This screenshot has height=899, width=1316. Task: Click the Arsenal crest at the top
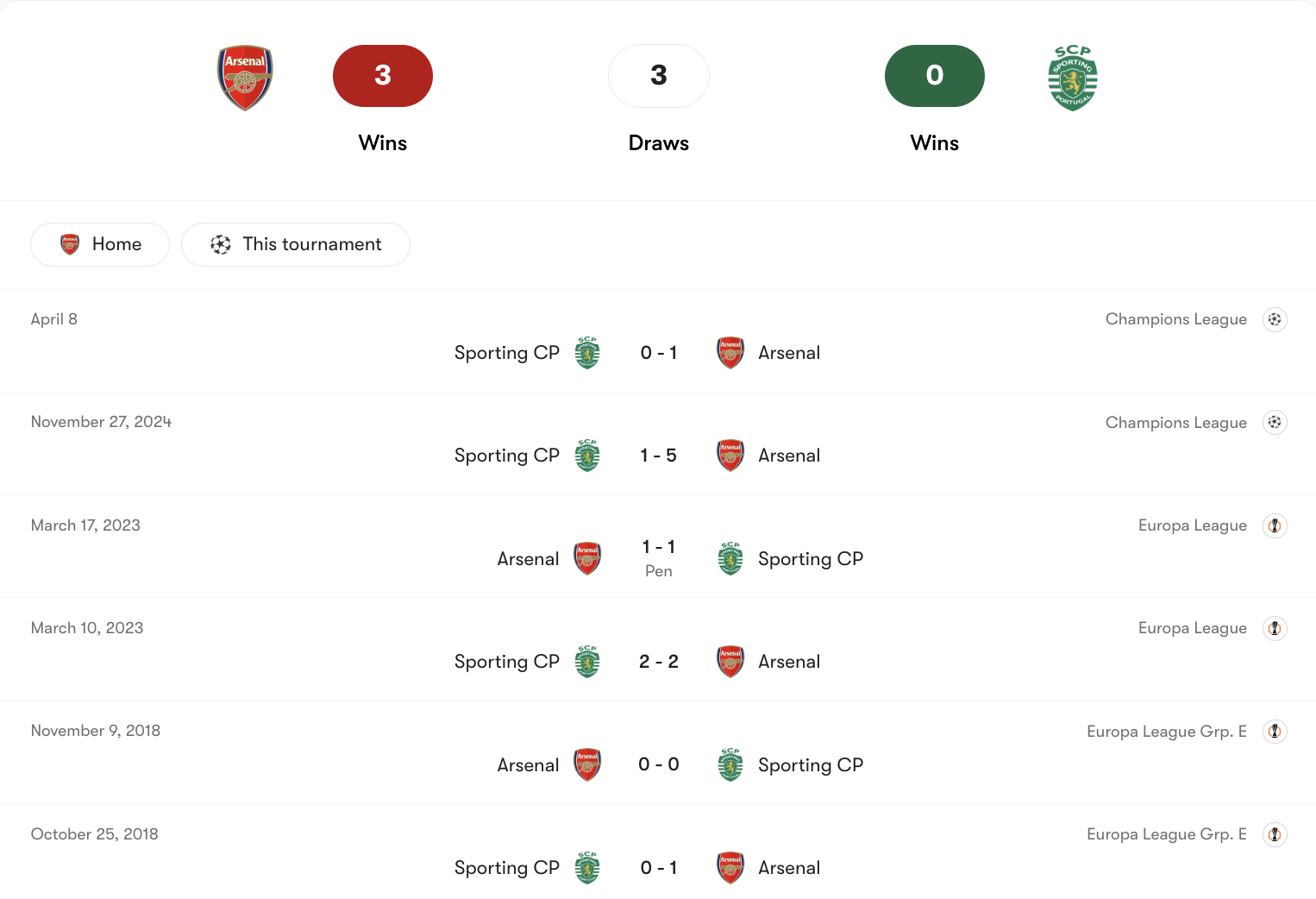coord(245,76)
